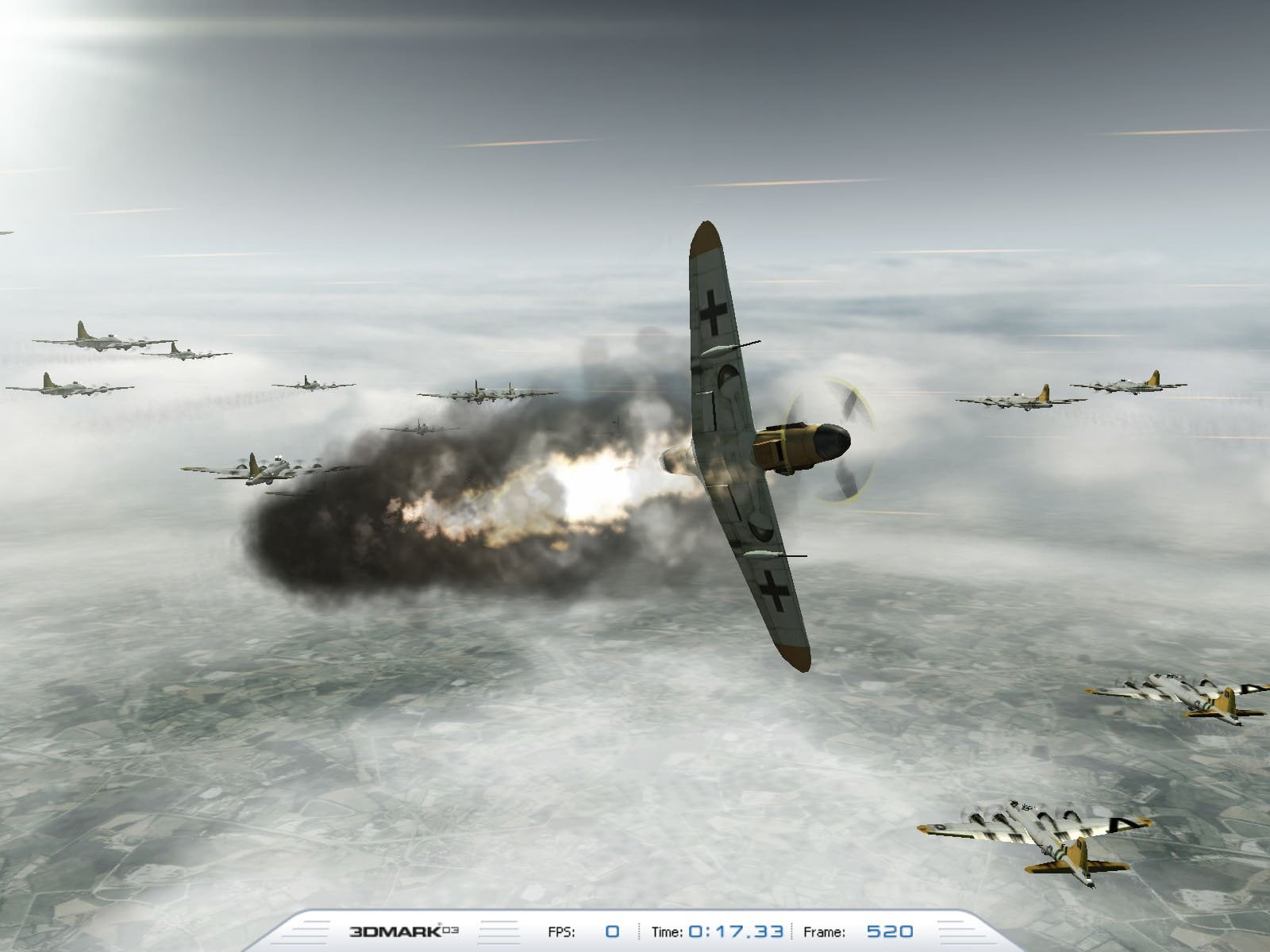Screen dimensions: 1270x952
Task: Click the Time label in the status bar
Action: 668,932
